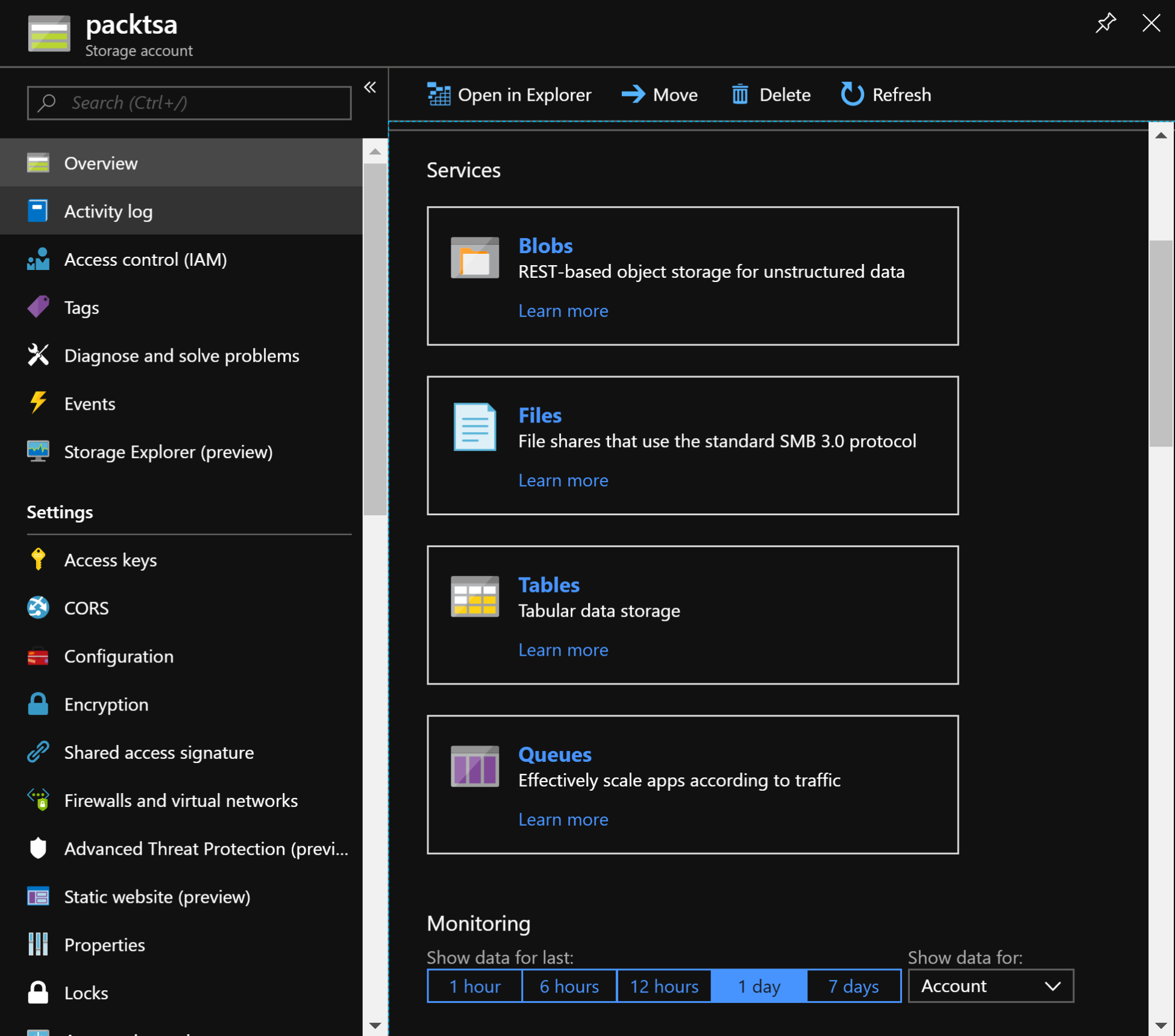Image resolution: width=1175 pixels, height=1036 pixels.
Task: Click the Access control (IAM) icon
Action: (38, 259)
